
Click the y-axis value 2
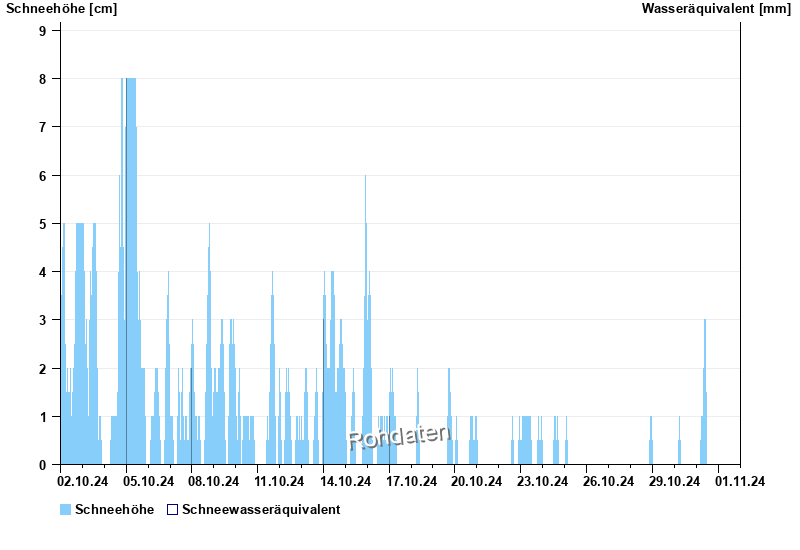[42, 369]
